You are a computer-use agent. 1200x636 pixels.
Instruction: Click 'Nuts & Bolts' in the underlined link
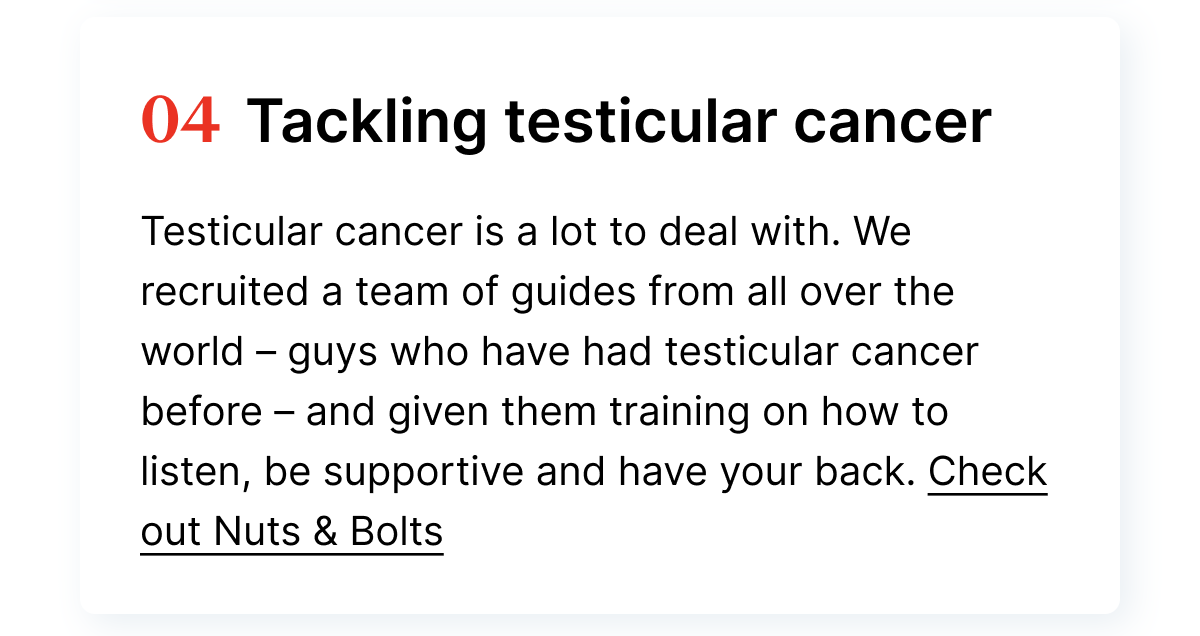coord(328,532)
